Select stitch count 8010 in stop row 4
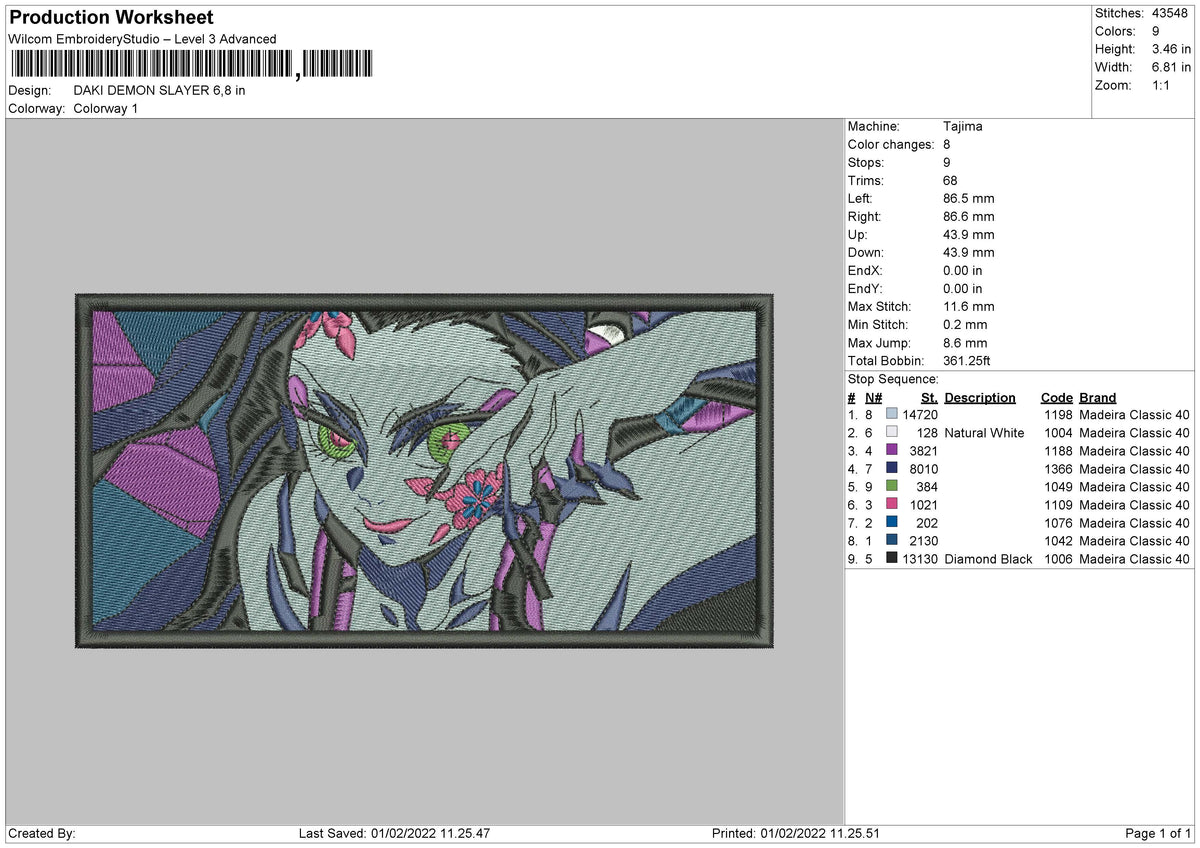 coord(923,469)
